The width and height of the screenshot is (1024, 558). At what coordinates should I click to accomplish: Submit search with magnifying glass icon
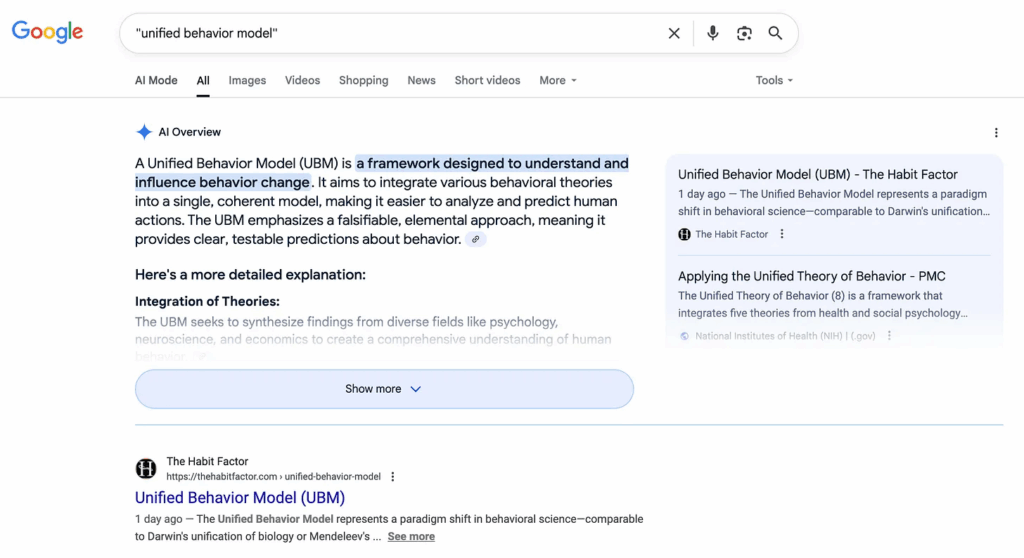point(775,33)
